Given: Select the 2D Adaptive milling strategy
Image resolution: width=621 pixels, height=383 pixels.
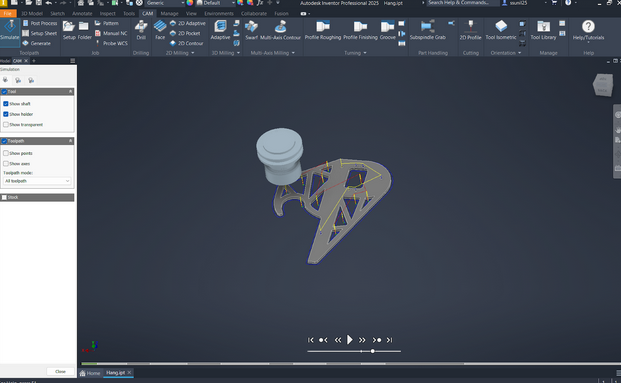Looking at the screenshot, I should pyautogui.click(x=187, y=23).
